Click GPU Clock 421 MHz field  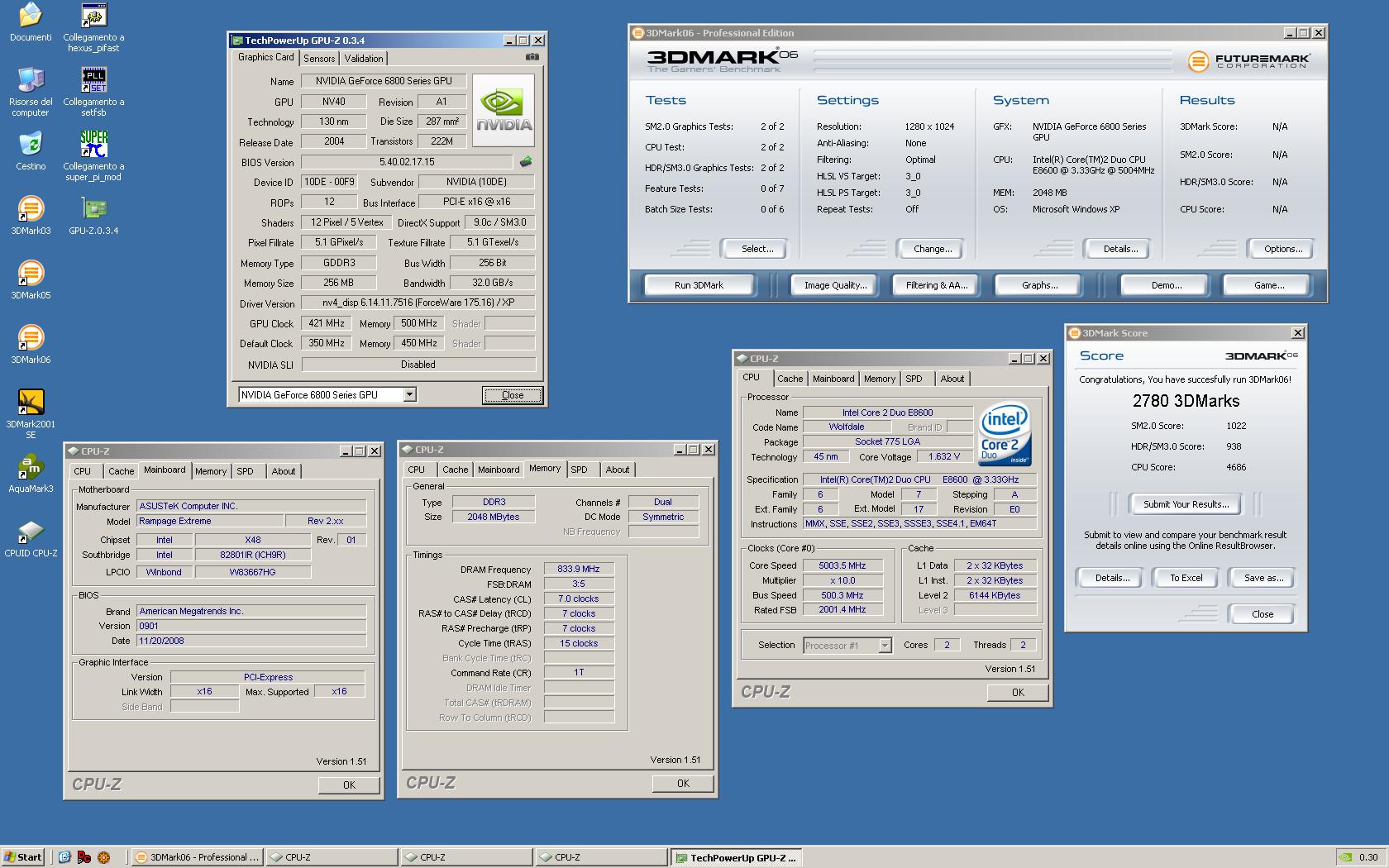[327, 323]
